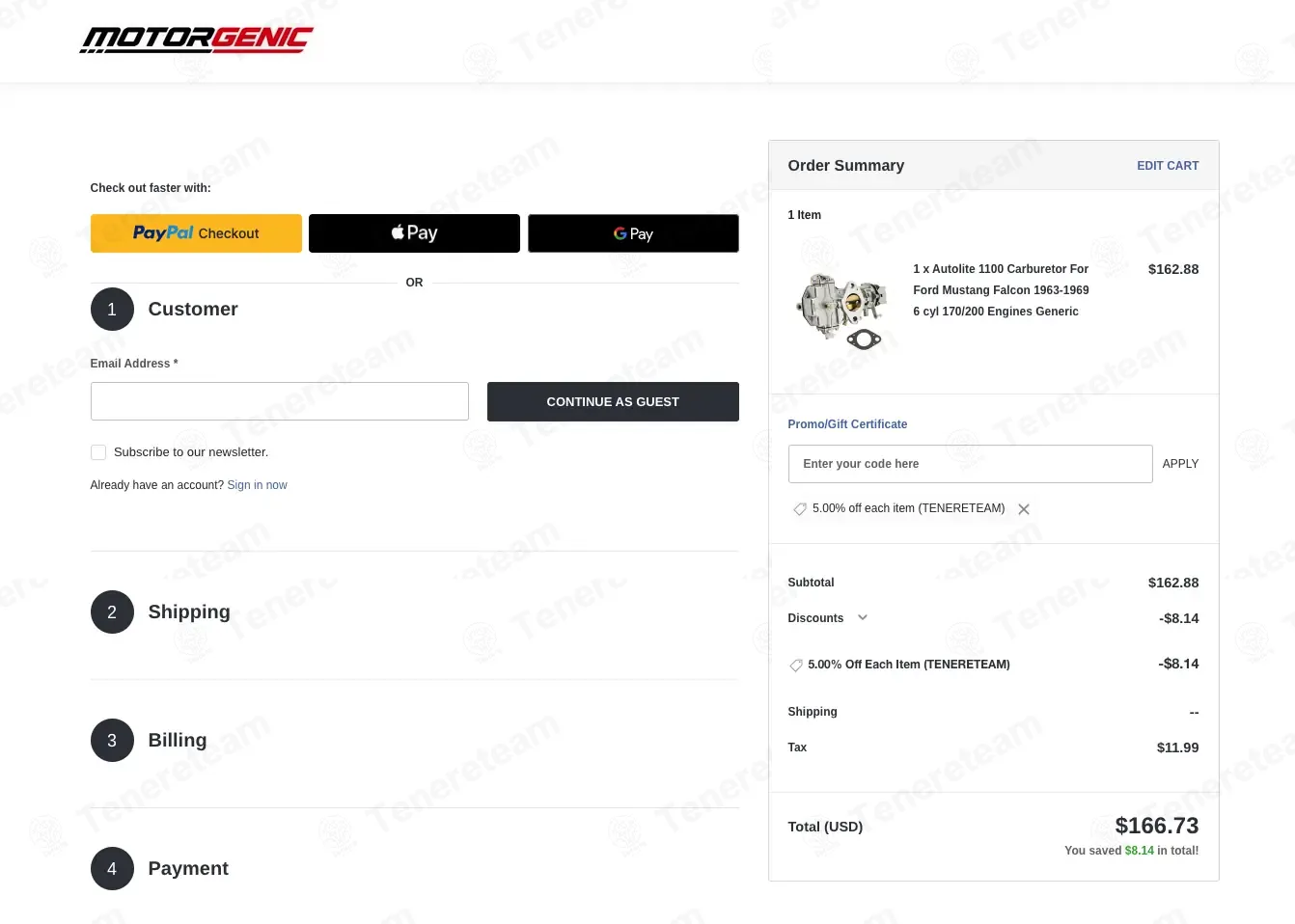Image resolution: width=1295 pixels, height=924 pixels.
Task: Click the Motorgenic logo
Action: click(196, 40)
